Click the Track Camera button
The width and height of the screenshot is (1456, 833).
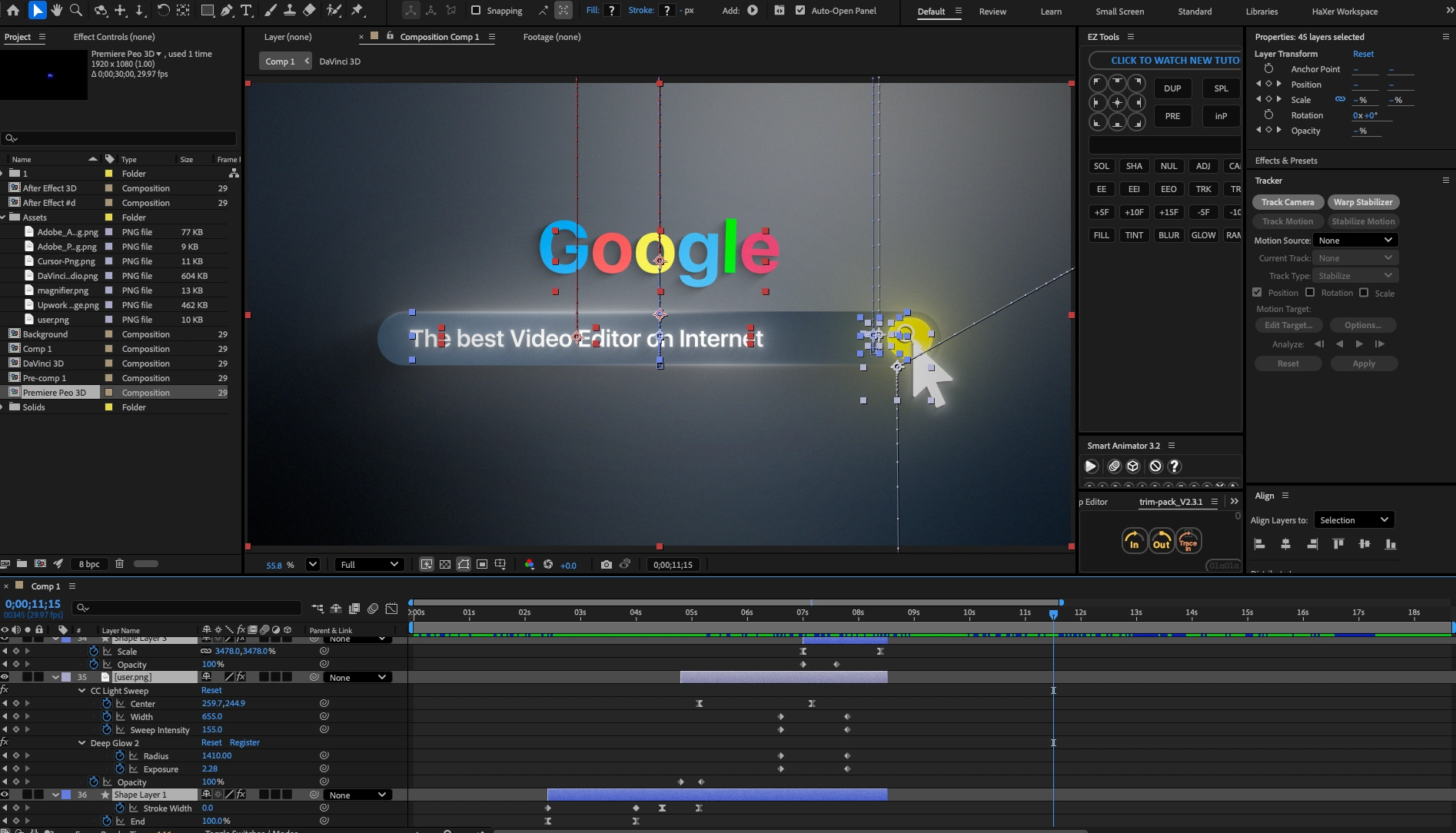(1287, 202)
